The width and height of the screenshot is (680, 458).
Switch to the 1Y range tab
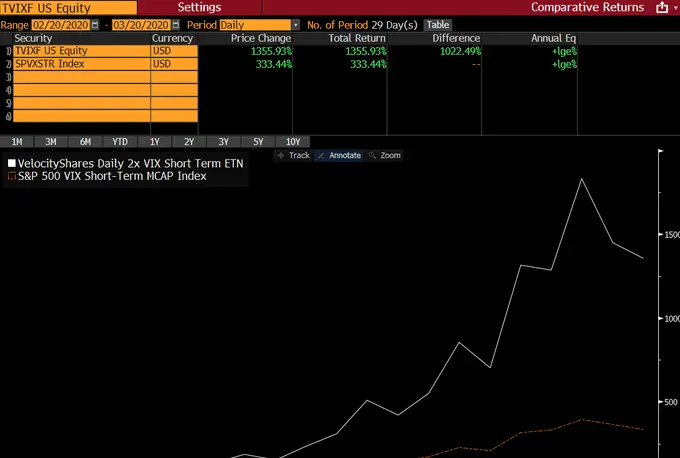tap(155, 141)
